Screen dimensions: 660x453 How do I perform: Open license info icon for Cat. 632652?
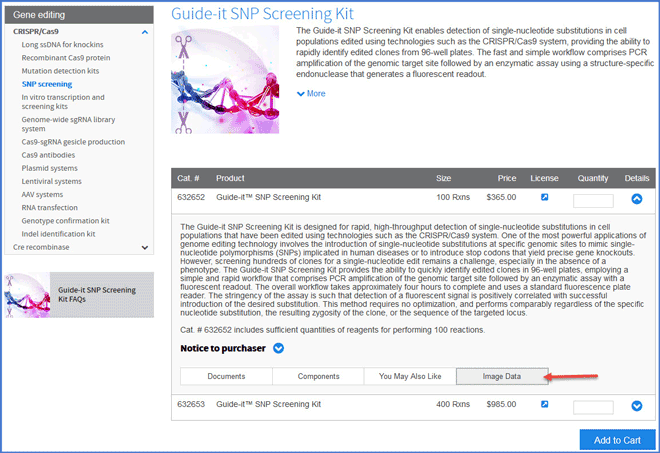[x=544, y=197]
